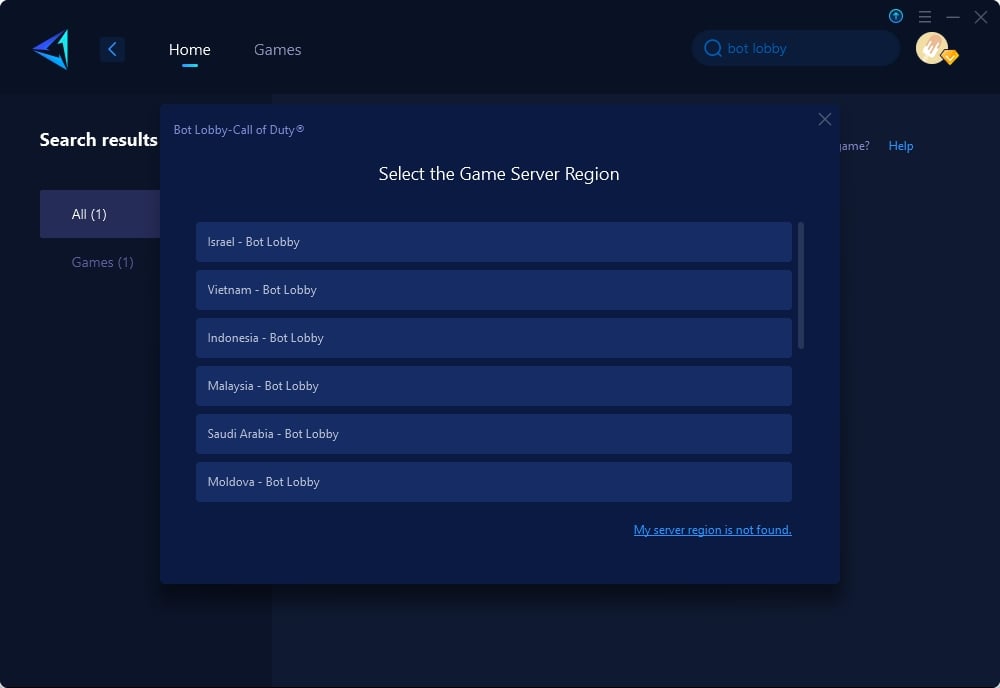Open the user profile avatar
This screenshot has height=688, width=1000.
pyautogui.click(x=932, y=48)
